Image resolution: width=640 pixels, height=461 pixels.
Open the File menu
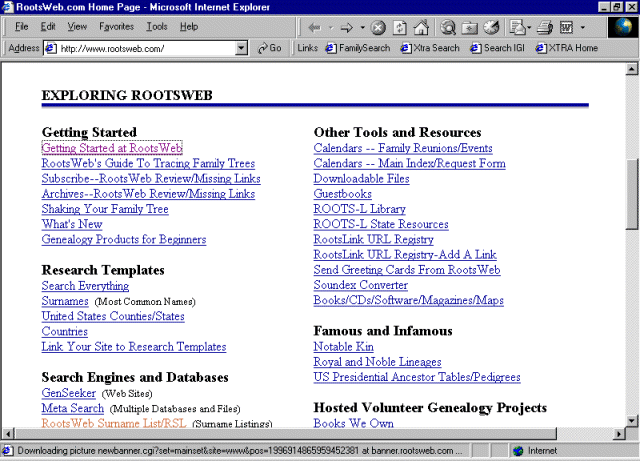pyautogui.click(x=22, y=27)
